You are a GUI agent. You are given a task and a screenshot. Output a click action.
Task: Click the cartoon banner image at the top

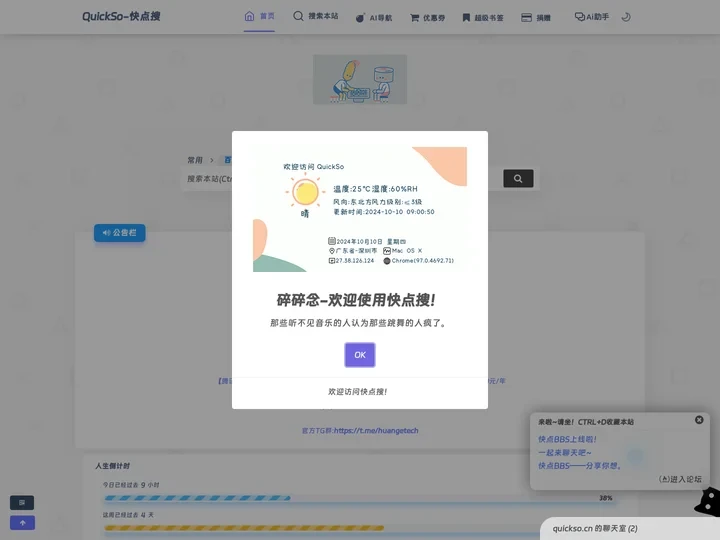(x=360, y=79)
